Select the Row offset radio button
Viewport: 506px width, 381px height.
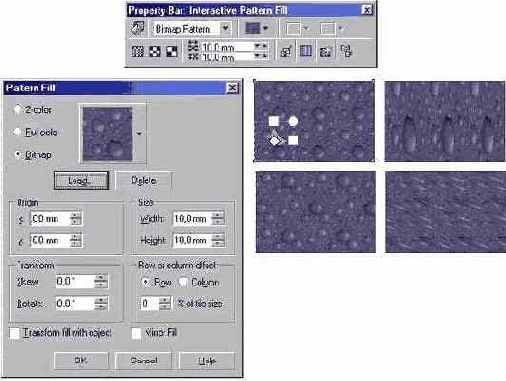coord(146,282)
